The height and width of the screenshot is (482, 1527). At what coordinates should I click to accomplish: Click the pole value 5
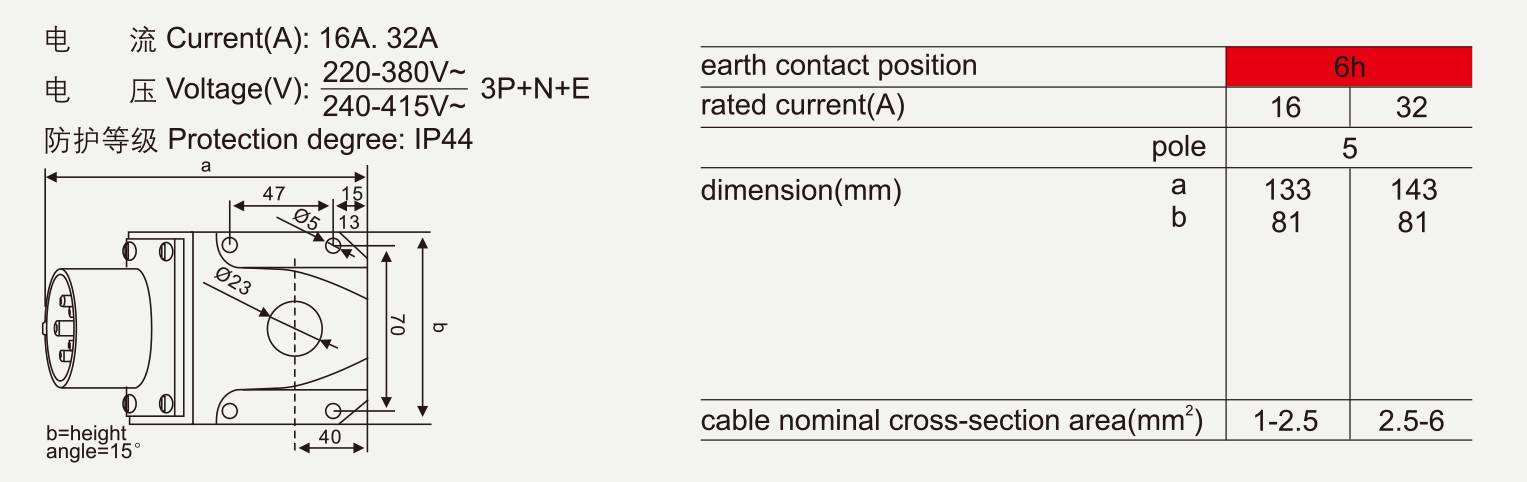click(1349, 149)
